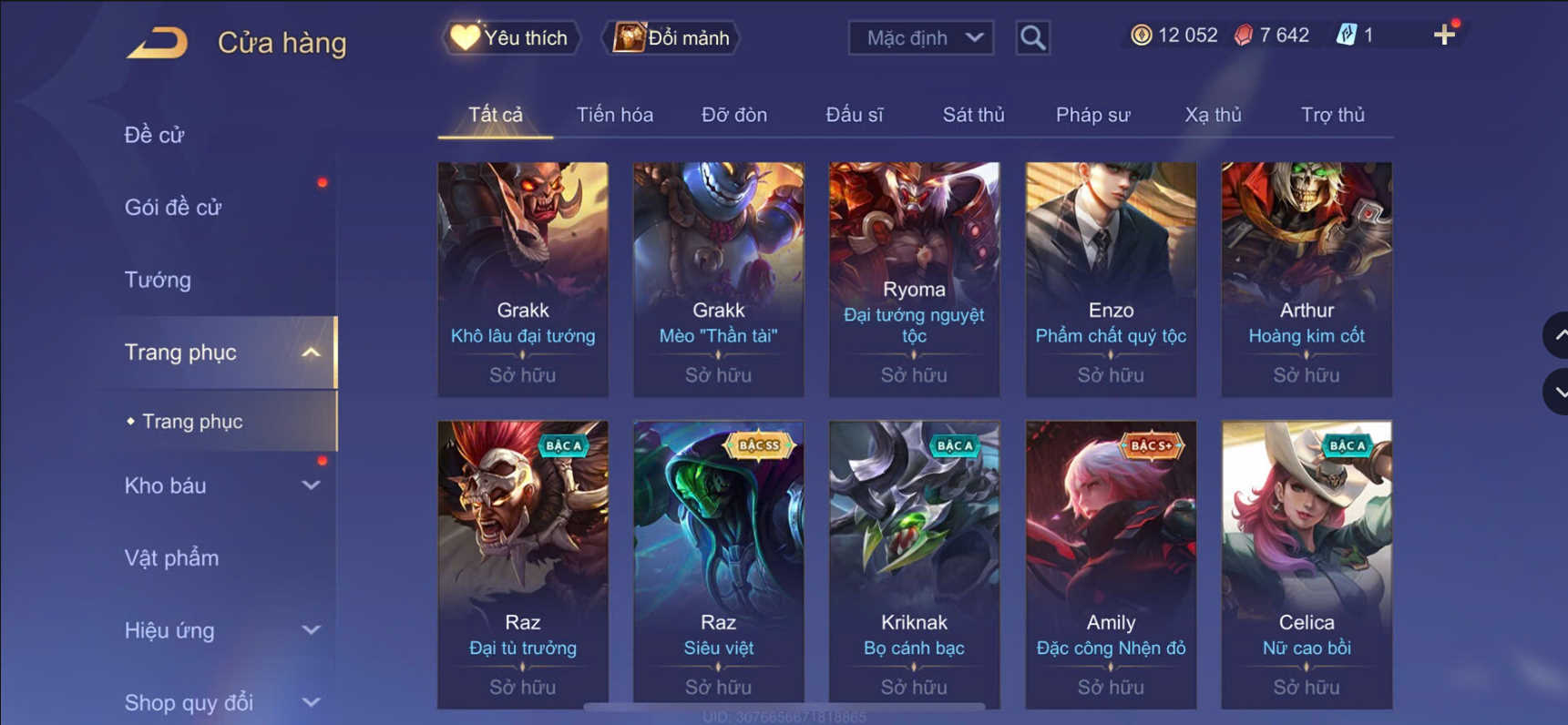Open the Amily Đặc công Nhện đỏ skin card
Image resolution: width=1568 pixels, height=725 pixels.
tap(1111, 565)
